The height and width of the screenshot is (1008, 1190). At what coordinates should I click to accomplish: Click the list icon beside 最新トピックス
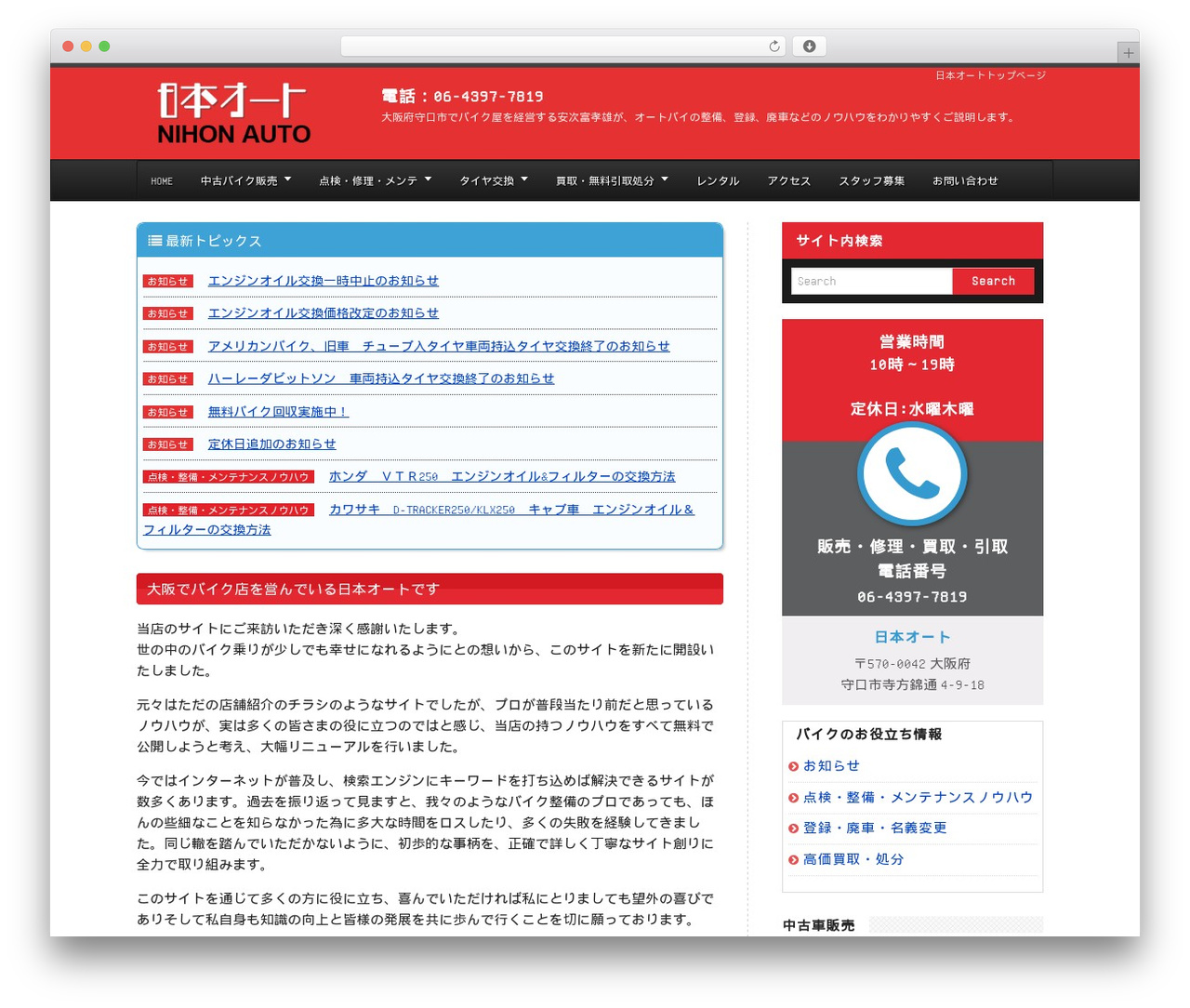coord(154,241)
